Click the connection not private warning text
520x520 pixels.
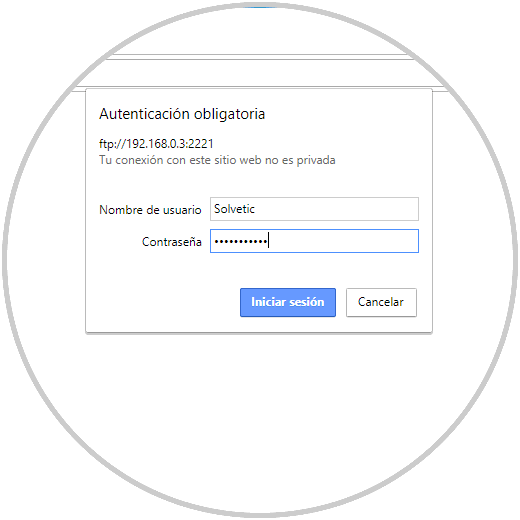click(x=217, y=160)
